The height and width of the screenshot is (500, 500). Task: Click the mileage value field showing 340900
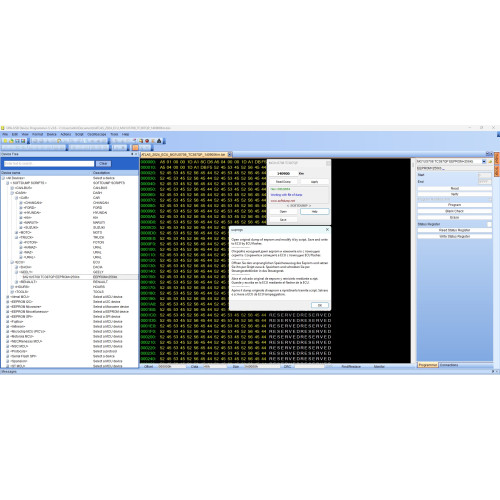(283, 174)
